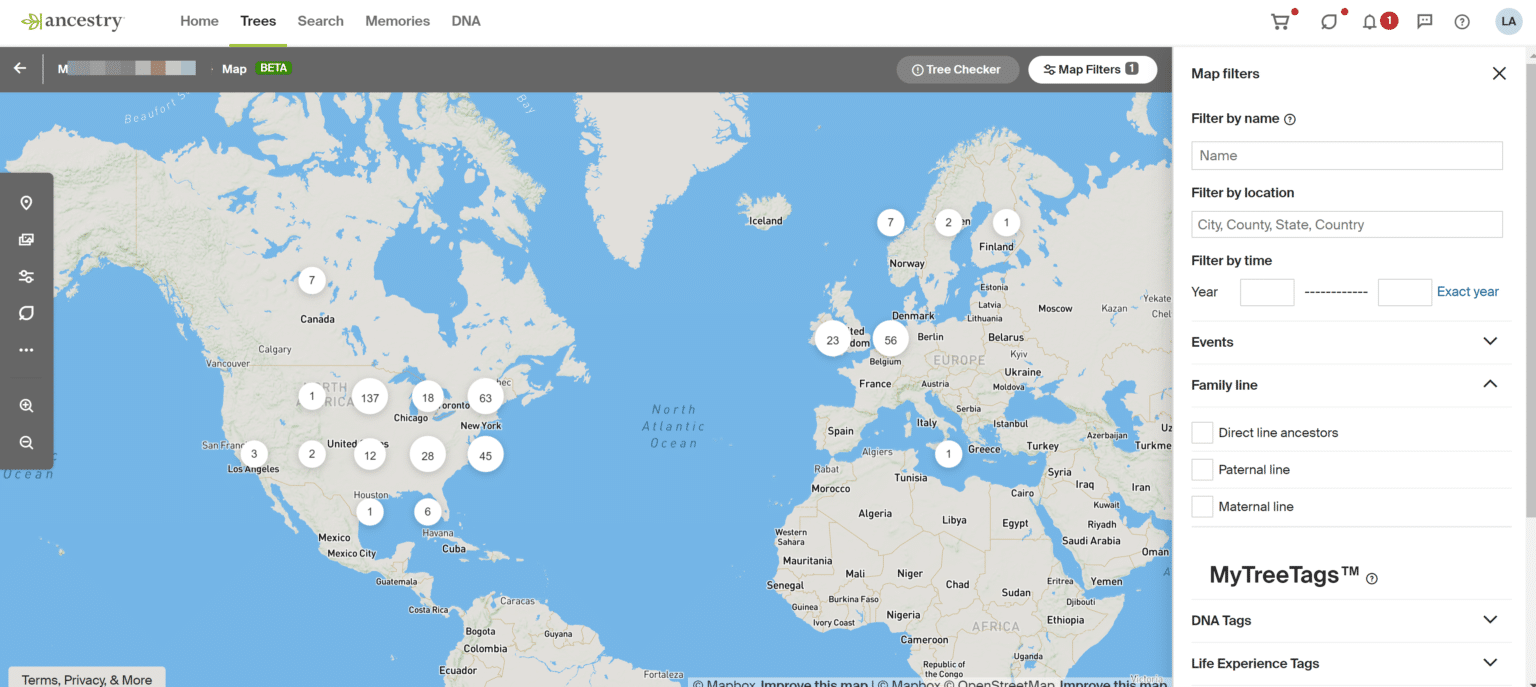Zoom in on the map using the magnifier icon
Screen dimensions: 1536x687
point(27,405)
